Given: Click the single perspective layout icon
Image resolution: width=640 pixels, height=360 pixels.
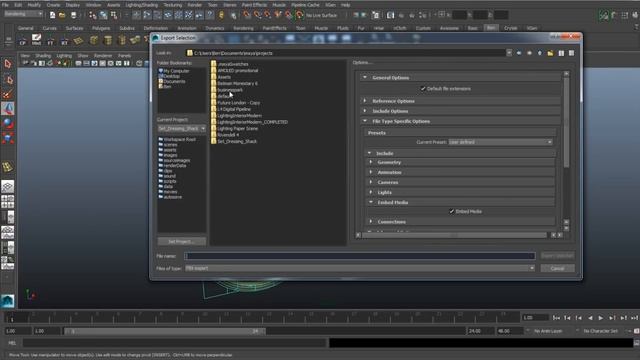Looking at the screenshot, I should tap(8, 187).
